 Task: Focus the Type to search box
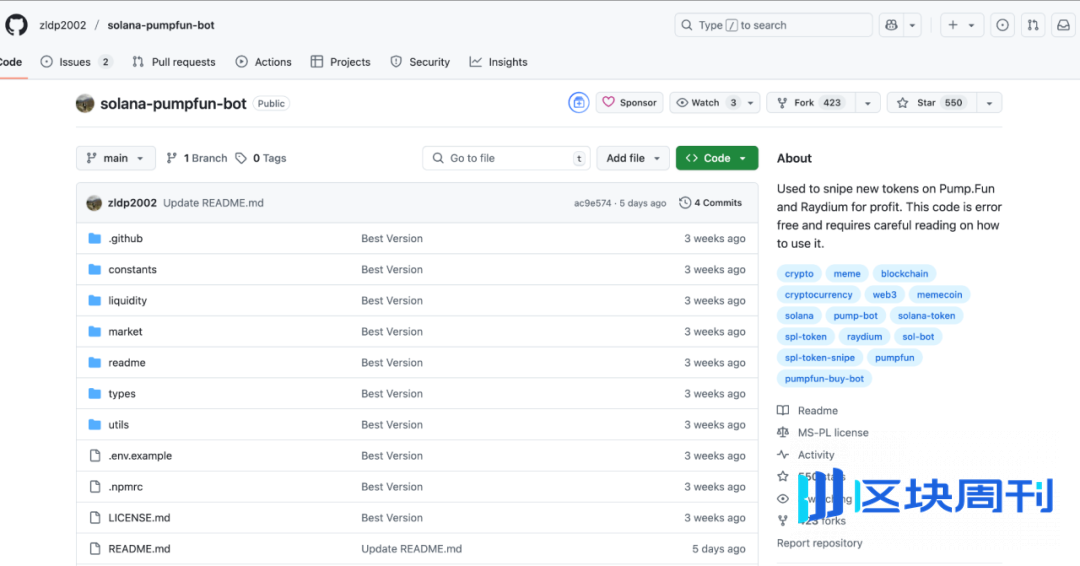click(773, 25)
